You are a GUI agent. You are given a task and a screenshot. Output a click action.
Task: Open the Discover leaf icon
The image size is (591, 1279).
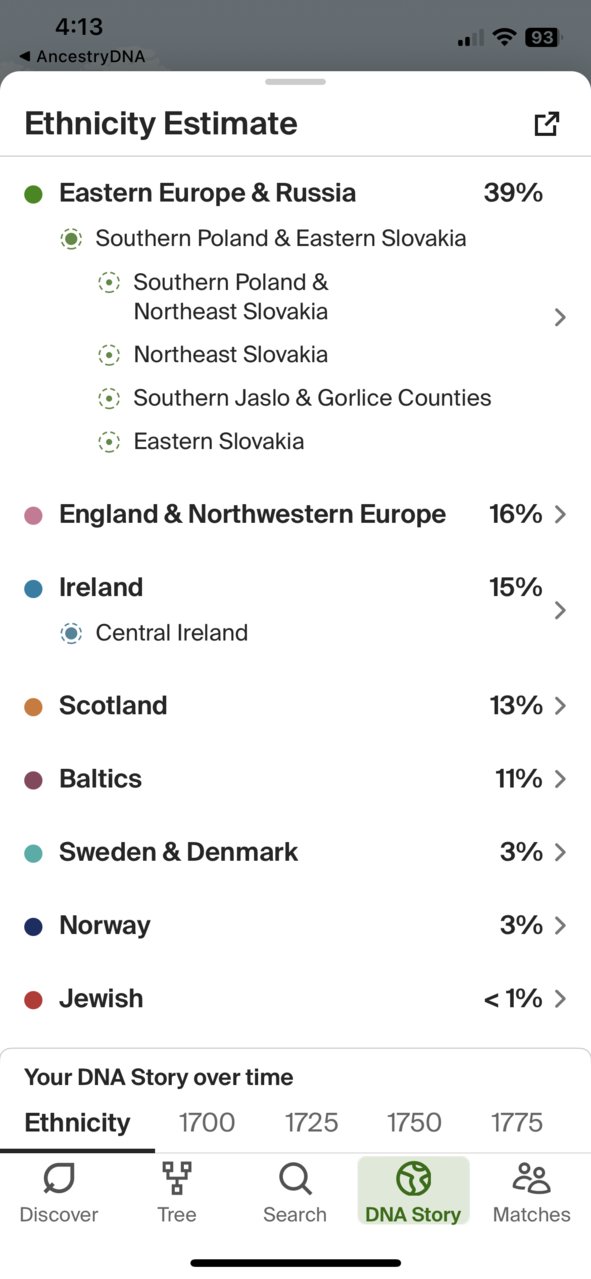tap(59, 1180)
